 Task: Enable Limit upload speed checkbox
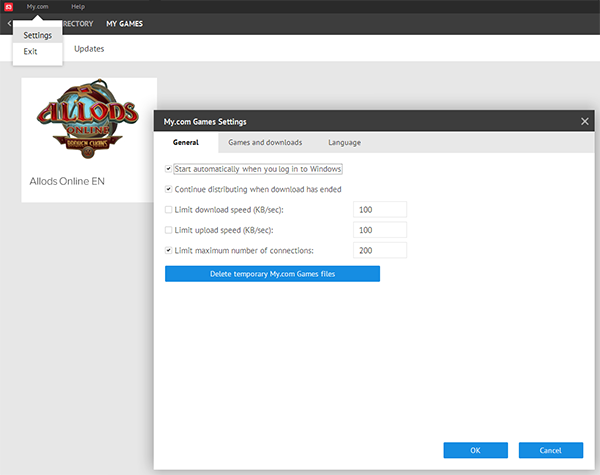[168, 230]
